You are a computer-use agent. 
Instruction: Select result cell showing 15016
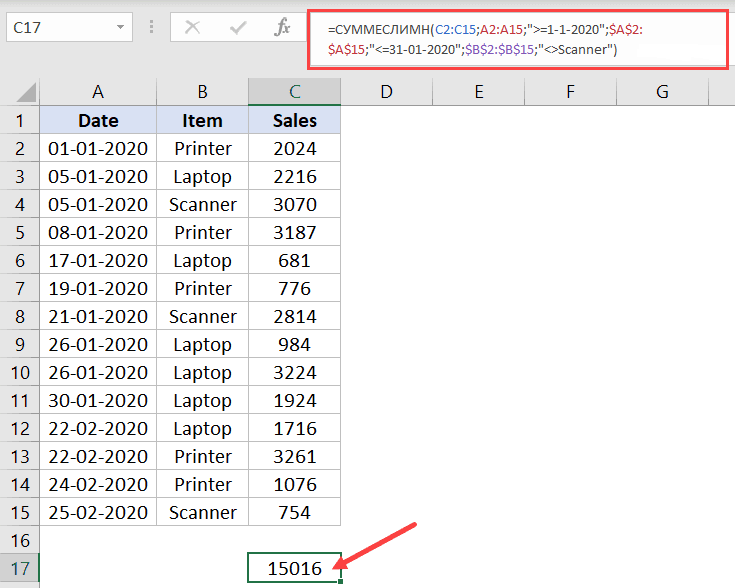[x=294, y=568]
